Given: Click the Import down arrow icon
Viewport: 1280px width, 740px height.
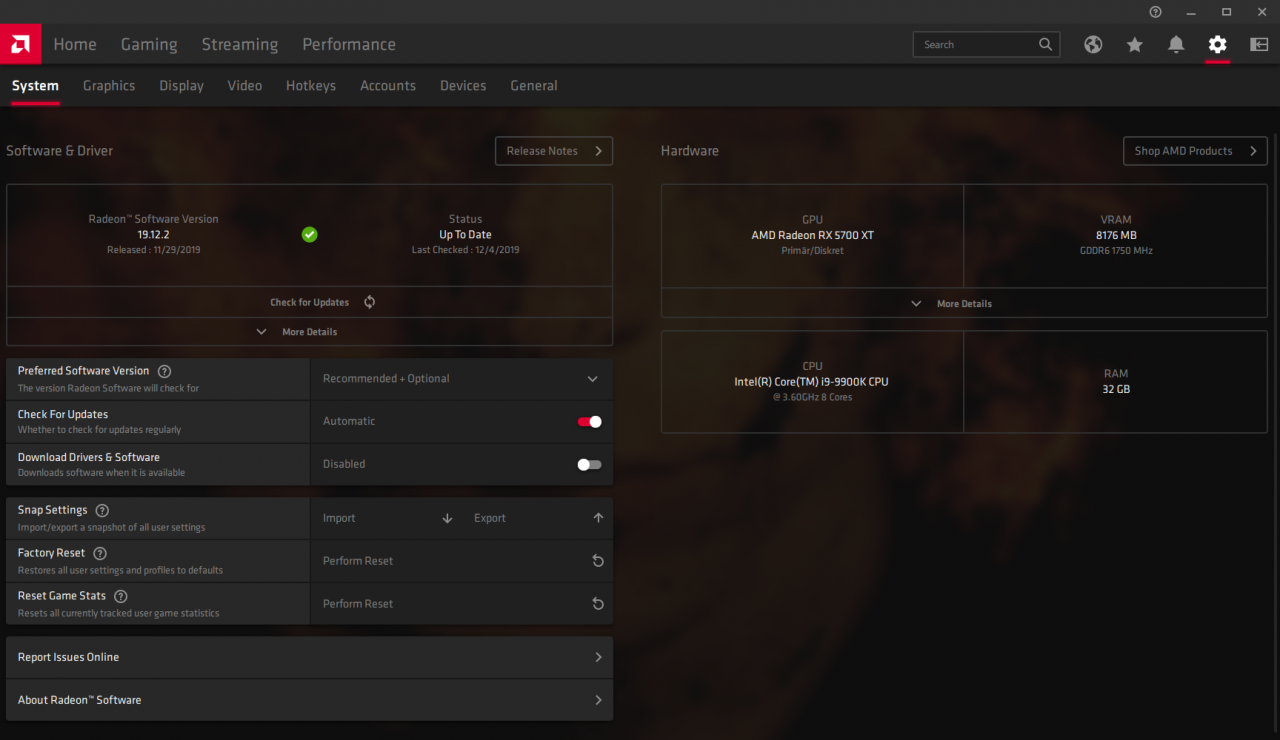Looking at the screenshot, I should tap(447, 518).
